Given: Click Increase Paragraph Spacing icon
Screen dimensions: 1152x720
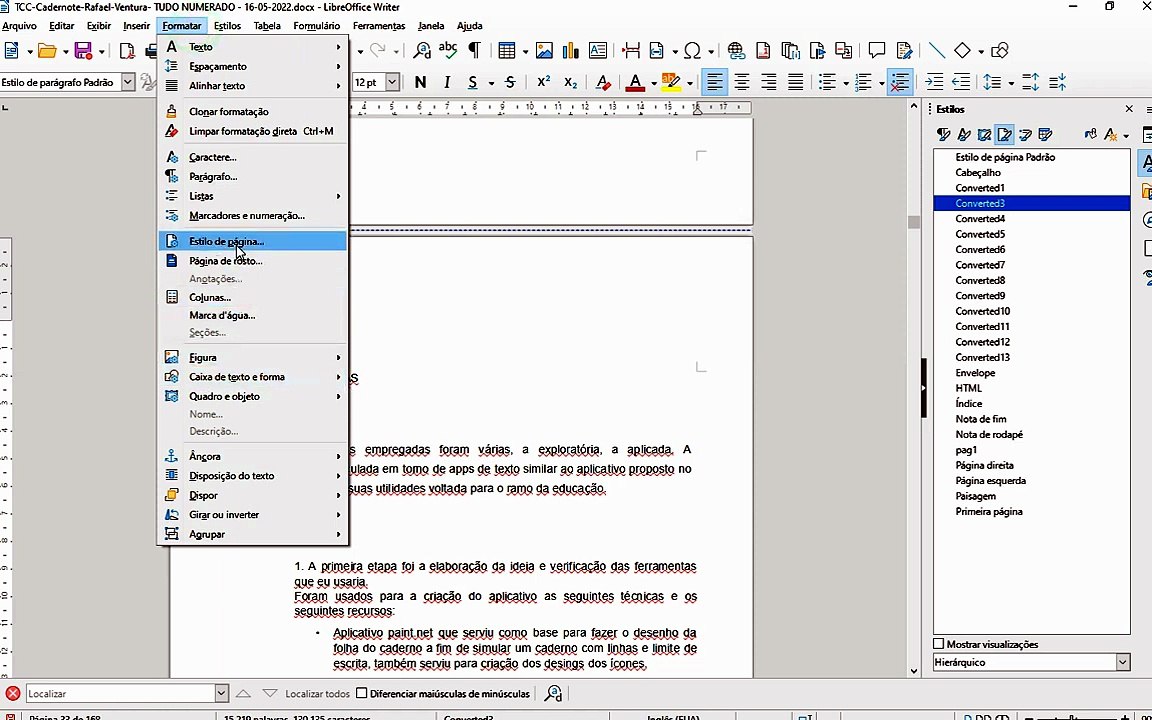Looking at the screenshot, I should pyautogui.click(x=1031, y=82).
